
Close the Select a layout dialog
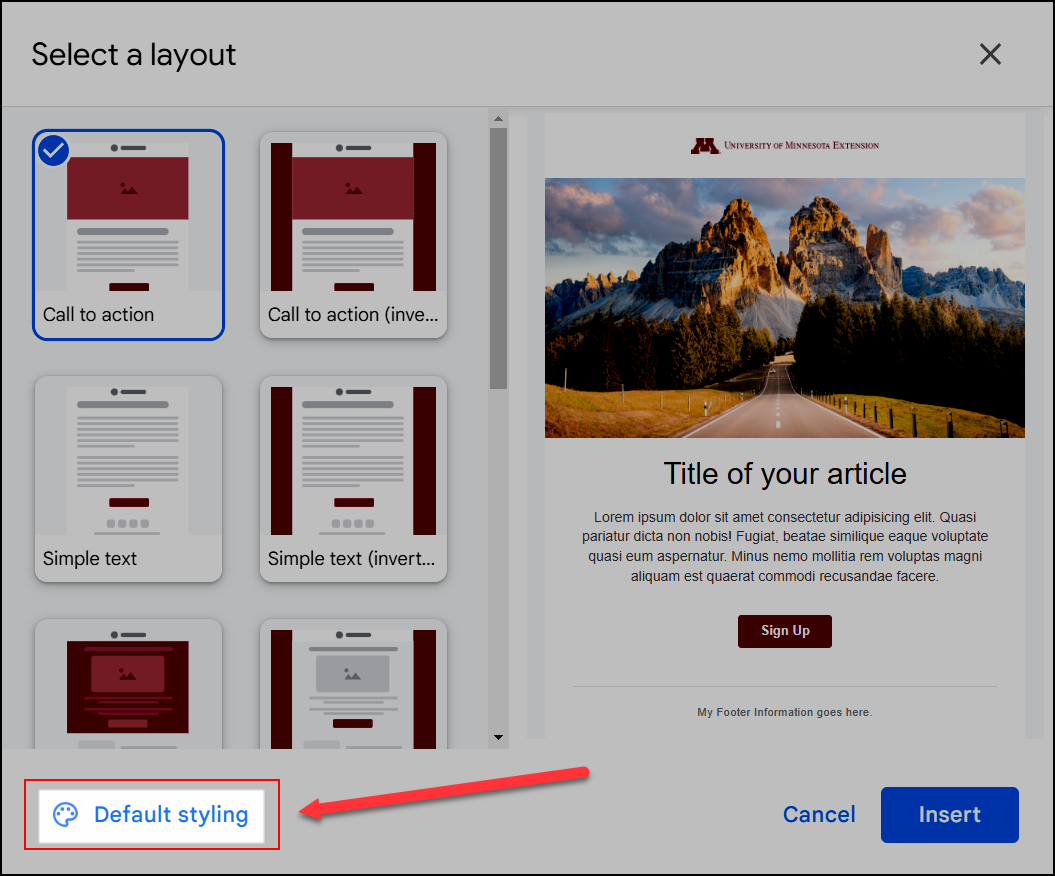(x=990, y=54)
